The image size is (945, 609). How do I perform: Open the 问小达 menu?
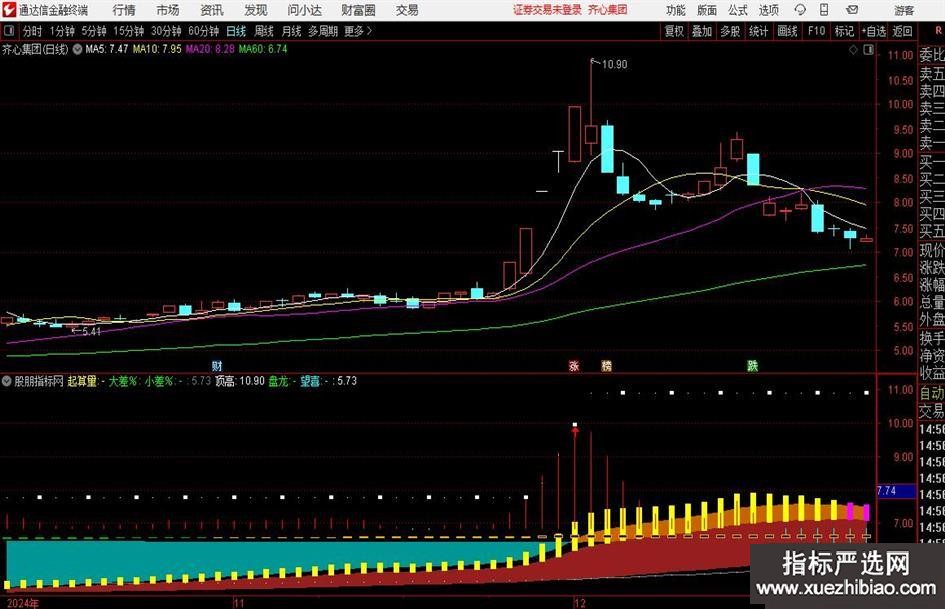(x=304, y=10)
